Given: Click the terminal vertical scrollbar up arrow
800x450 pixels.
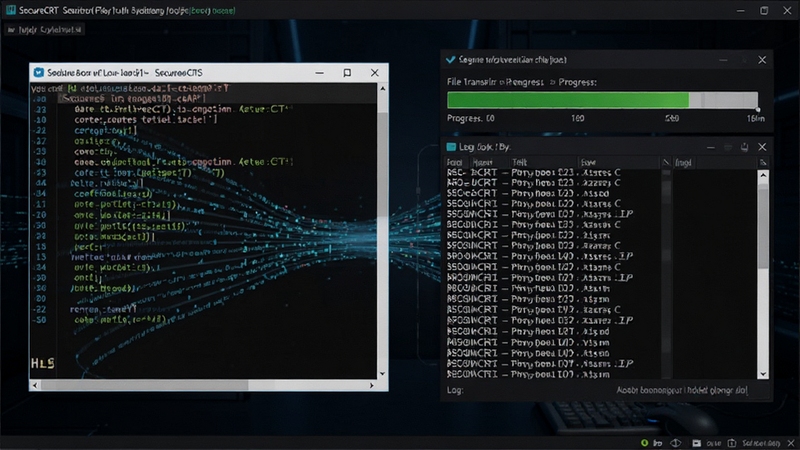Looking at the screenshot, I should [x=383, y=89].
